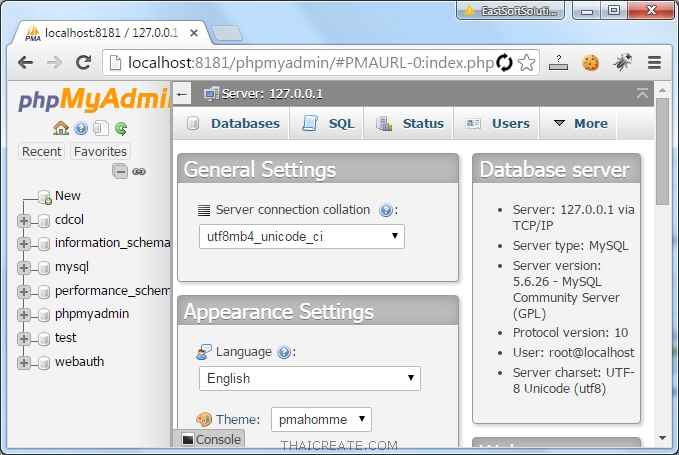The image size is (679, 455).
Task: Click the Recent button
Action: (42, 152)
